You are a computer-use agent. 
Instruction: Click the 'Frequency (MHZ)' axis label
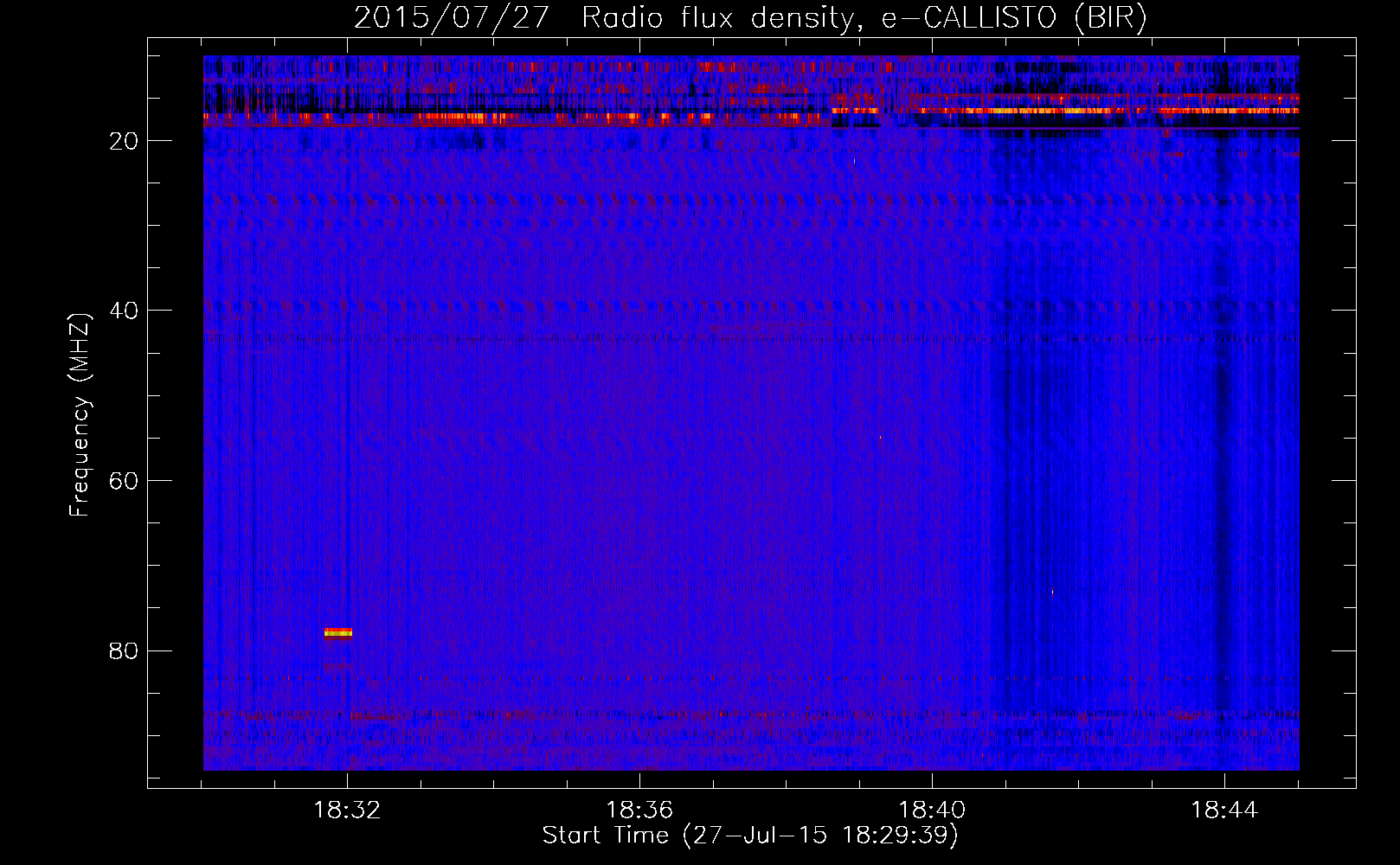[x=80, y=415]
